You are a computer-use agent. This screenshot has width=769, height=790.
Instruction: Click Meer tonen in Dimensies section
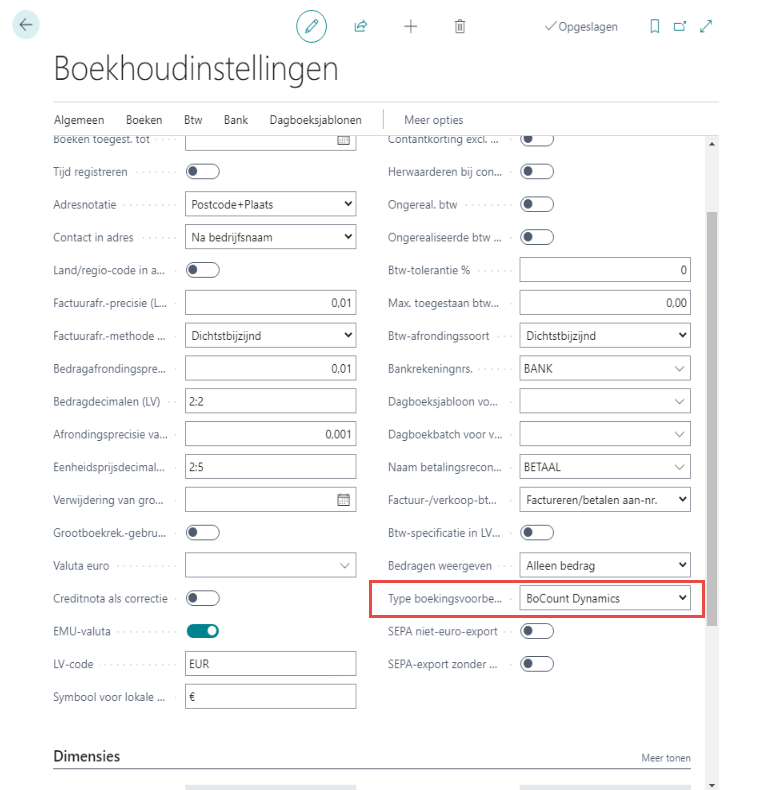pyautogui.click(x=665, y=758)
